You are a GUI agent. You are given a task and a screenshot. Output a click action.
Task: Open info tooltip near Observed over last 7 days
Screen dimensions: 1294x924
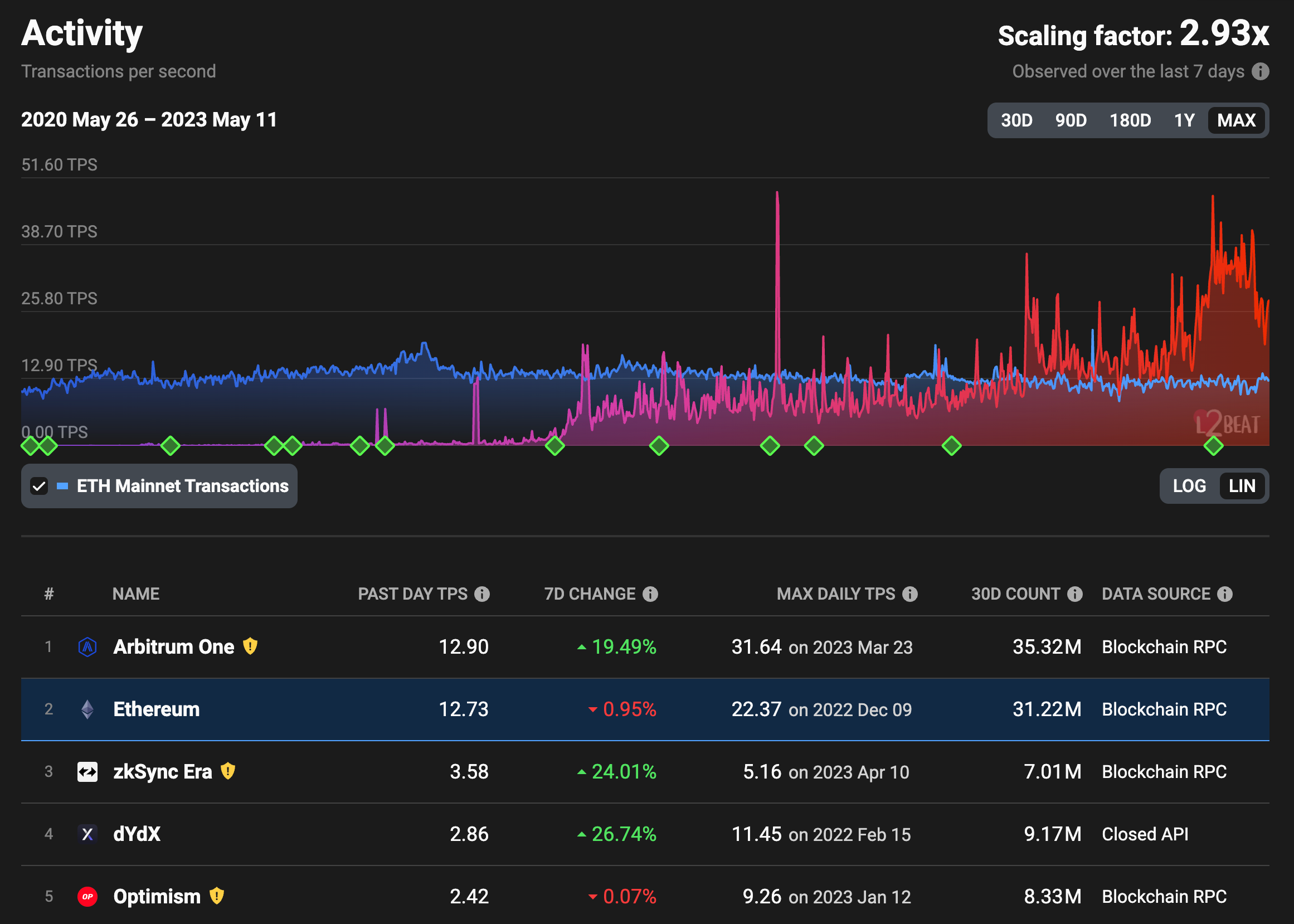(x=1262, y=72)
